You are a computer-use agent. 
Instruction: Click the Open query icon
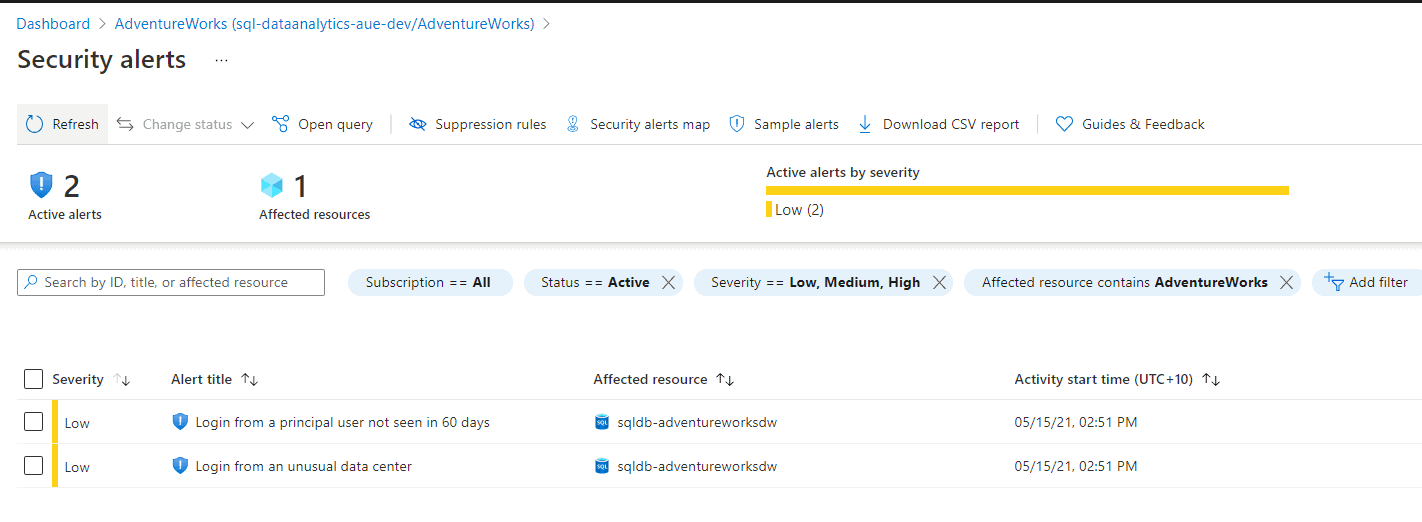(x=280, y=124)
